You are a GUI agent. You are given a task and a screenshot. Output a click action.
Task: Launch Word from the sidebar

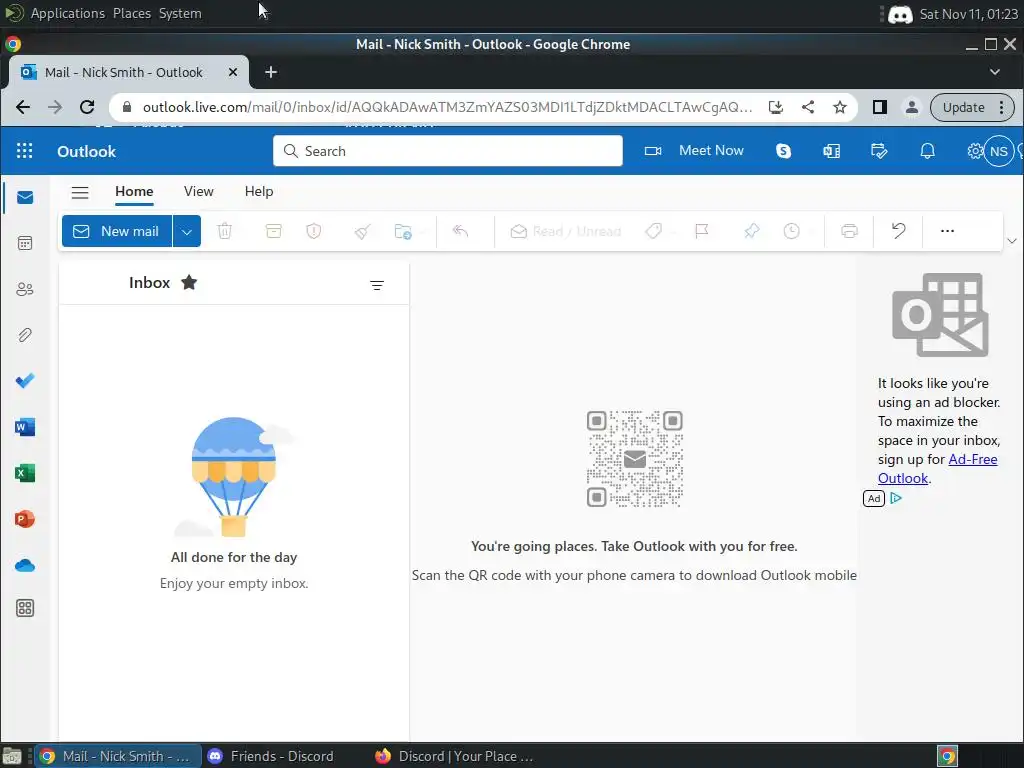click(x=25, y=427)
